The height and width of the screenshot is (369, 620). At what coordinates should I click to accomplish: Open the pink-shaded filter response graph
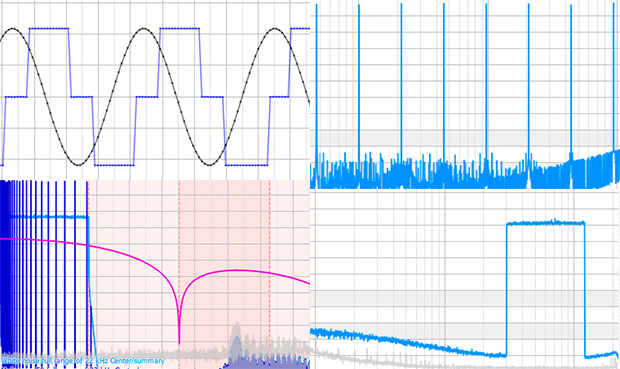coord(155,274)
